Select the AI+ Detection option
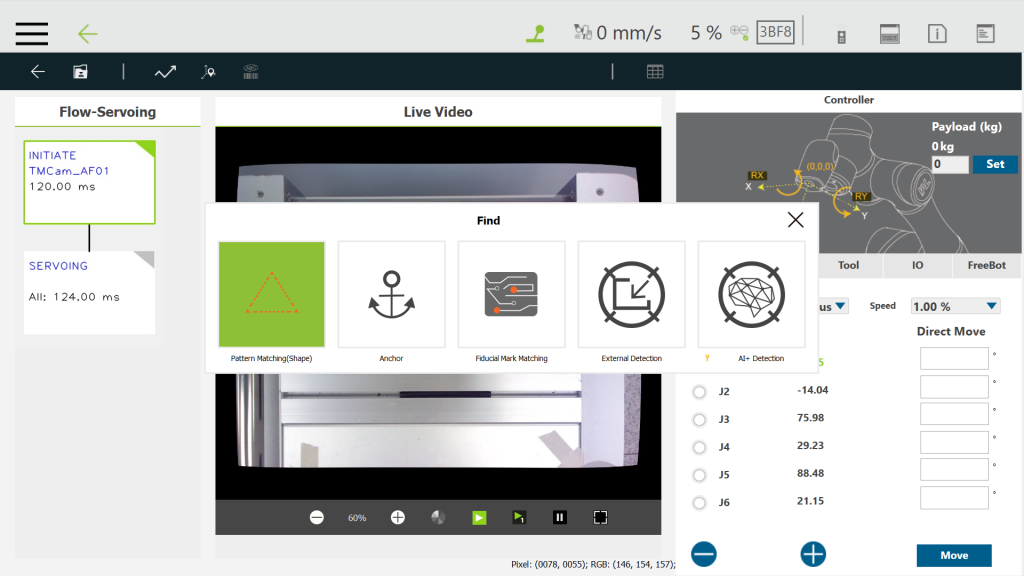Viewport: 1024px width, 576px height. click(x=751, y=294)
